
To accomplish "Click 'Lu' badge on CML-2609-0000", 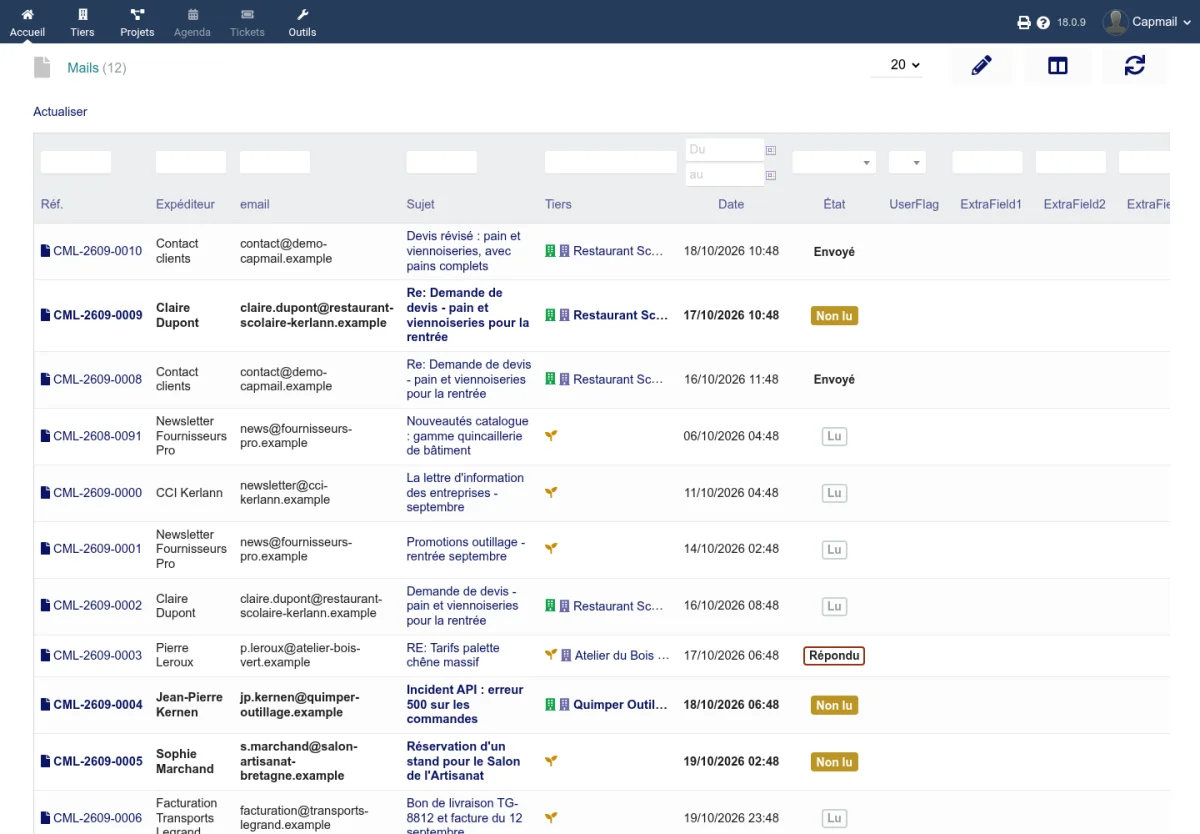I will 834,493.
